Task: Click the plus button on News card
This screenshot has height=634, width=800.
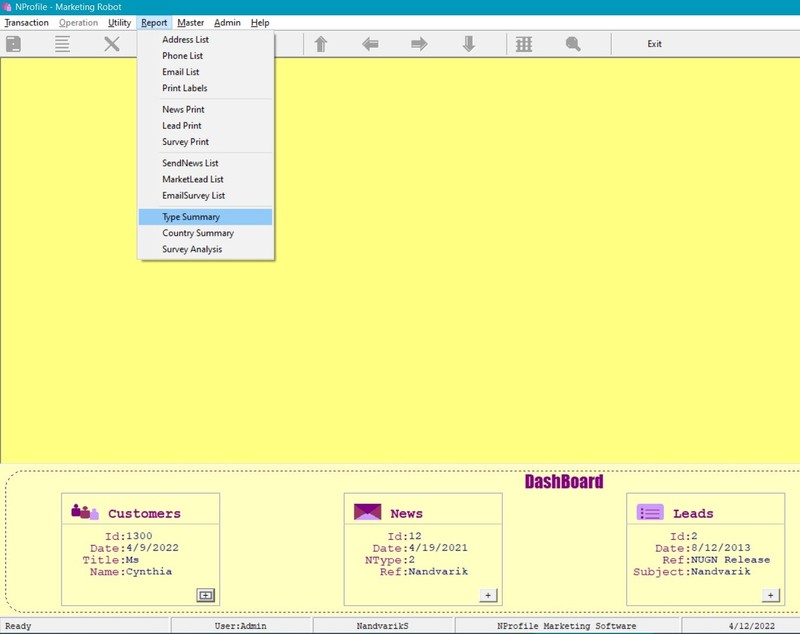Action: 488,595
